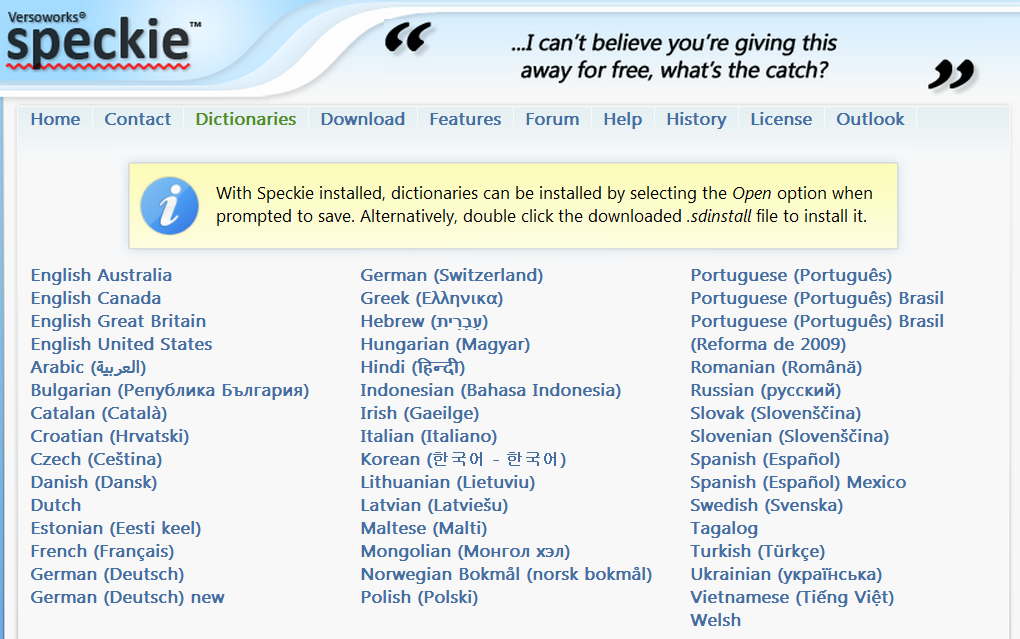Select English United States dictionary
The image size is (1020, 639).
click(122, 344)
